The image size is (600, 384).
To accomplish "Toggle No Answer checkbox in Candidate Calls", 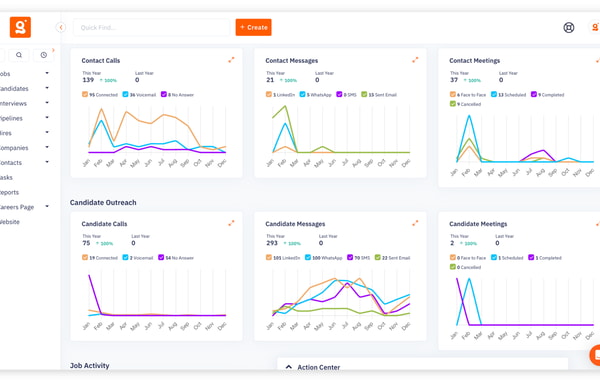I will 161,257.
